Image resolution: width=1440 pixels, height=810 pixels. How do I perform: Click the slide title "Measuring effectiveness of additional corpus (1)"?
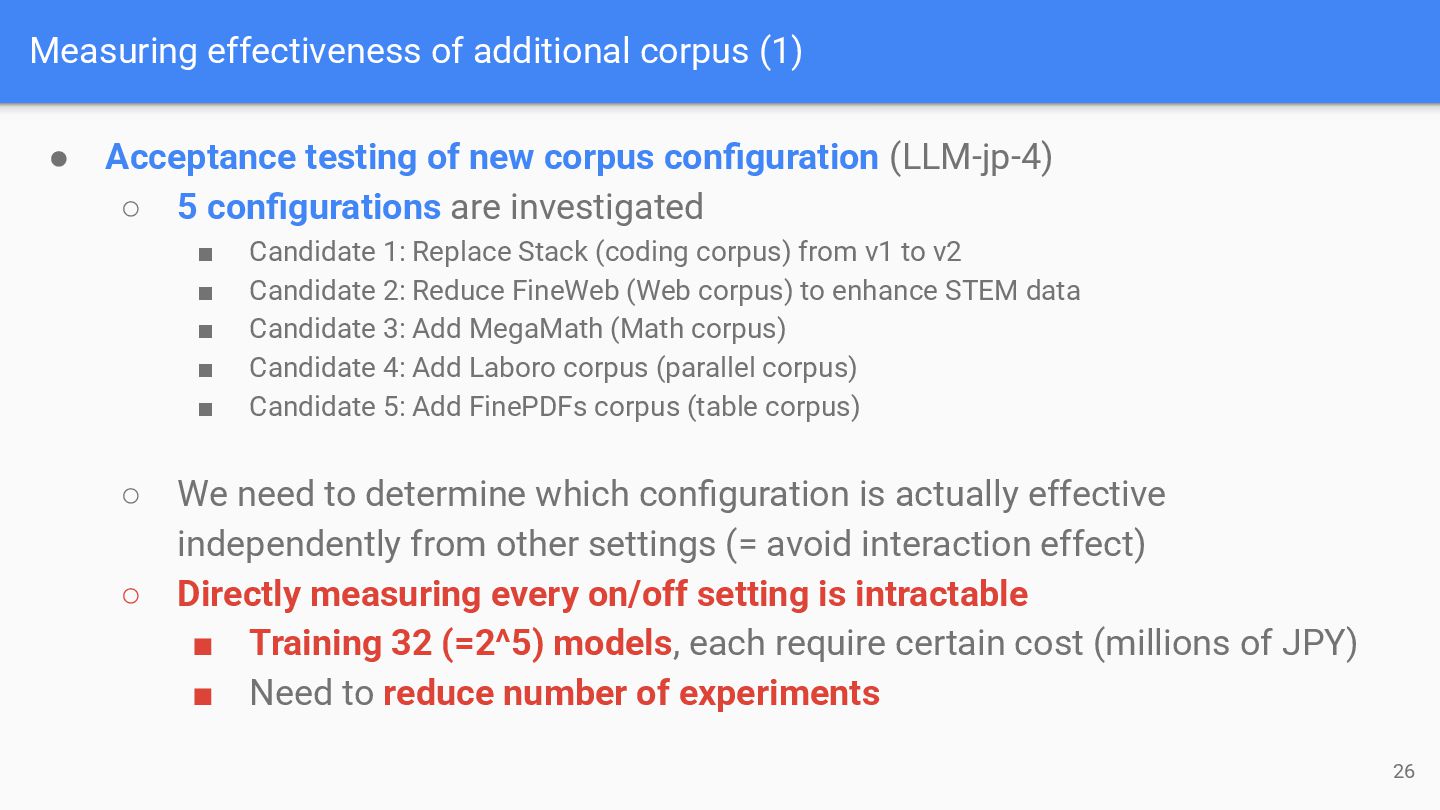(x=415, y=51)
